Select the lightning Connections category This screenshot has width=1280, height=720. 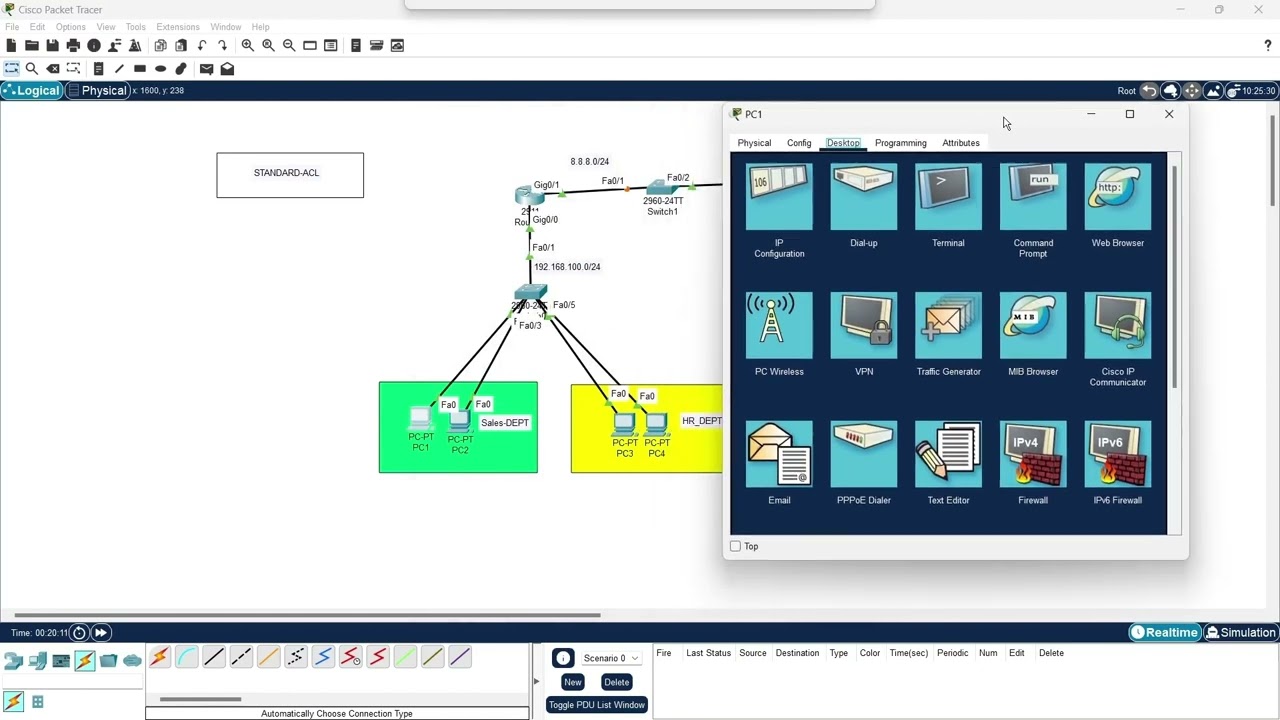tap(84, 660)
